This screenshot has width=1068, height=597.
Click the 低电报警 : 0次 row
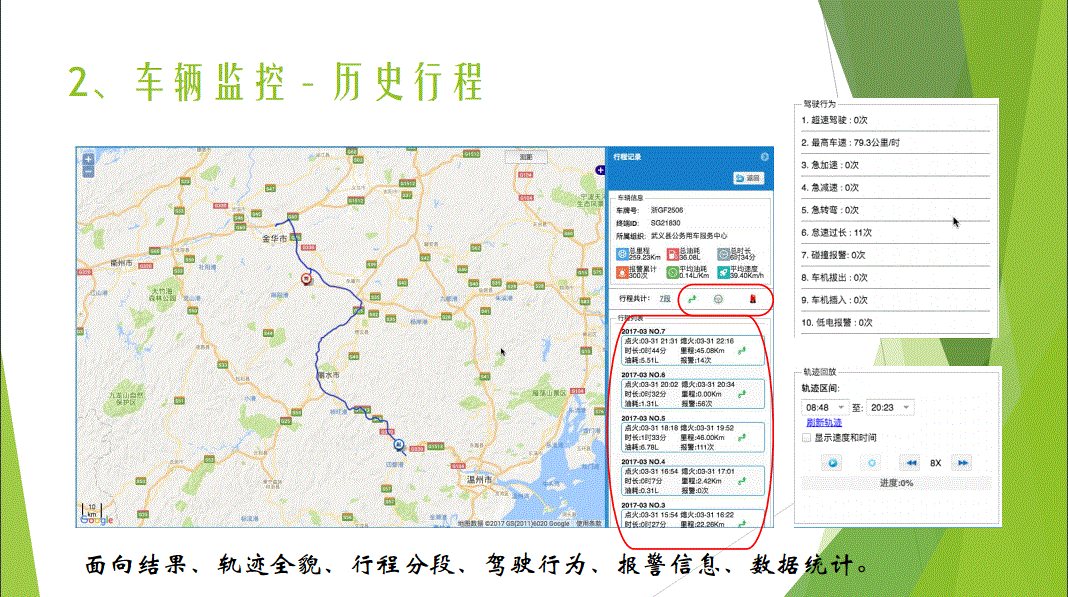click(x=895, y=322)
